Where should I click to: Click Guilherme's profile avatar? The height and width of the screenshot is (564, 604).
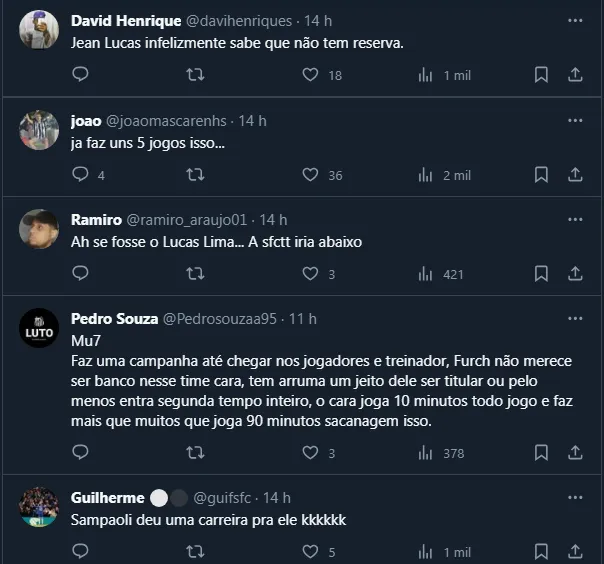pyautogui.click(x=39, y=507)
